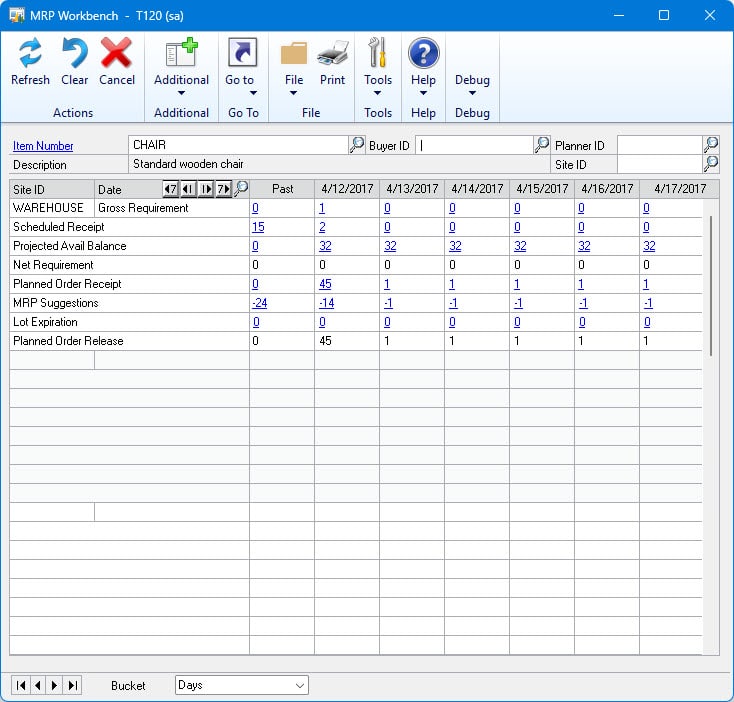Open the Bucket Days combo box
This screenshot has width=734, height=702.
(x=242, y=685)
